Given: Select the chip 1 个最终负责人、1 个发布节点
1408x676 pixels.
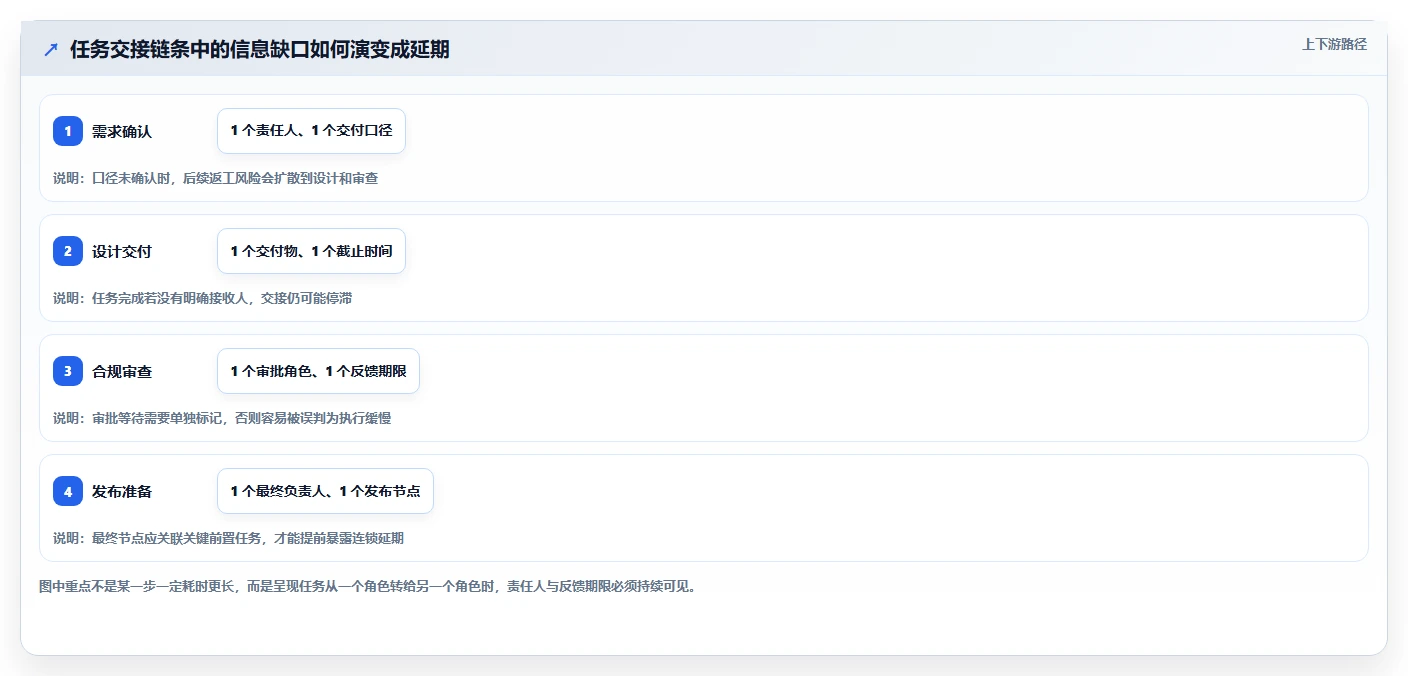Looking at the screenshot, I should tap(325, 491).
